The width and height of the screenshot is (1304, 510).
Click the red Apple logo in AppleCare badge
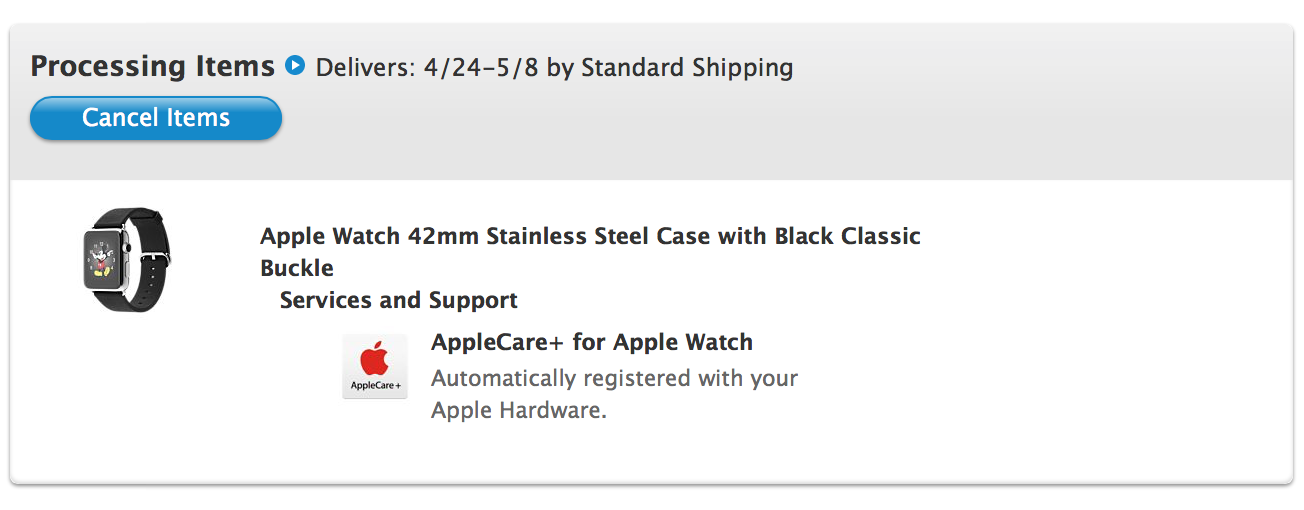374,357
